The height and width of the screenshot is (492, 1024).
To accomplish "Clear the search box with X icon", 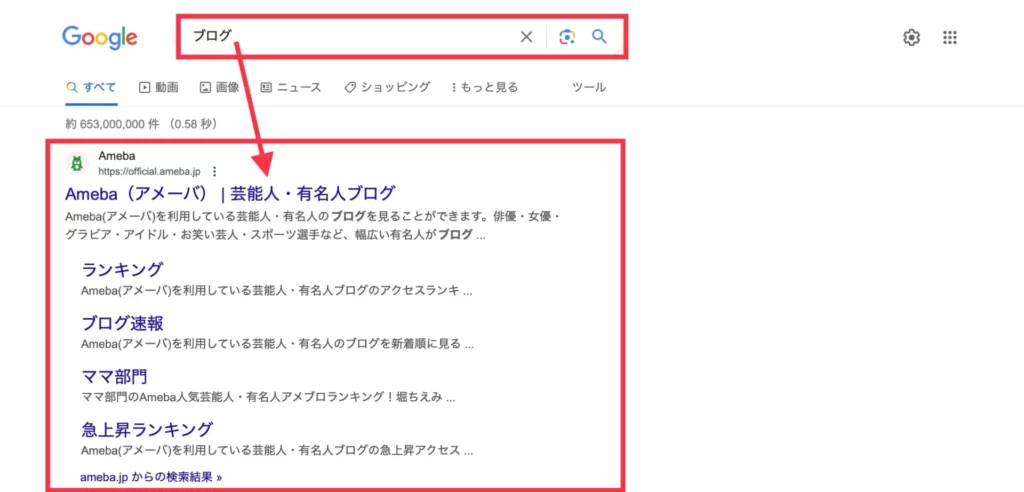I will click(x=526, y=37).
